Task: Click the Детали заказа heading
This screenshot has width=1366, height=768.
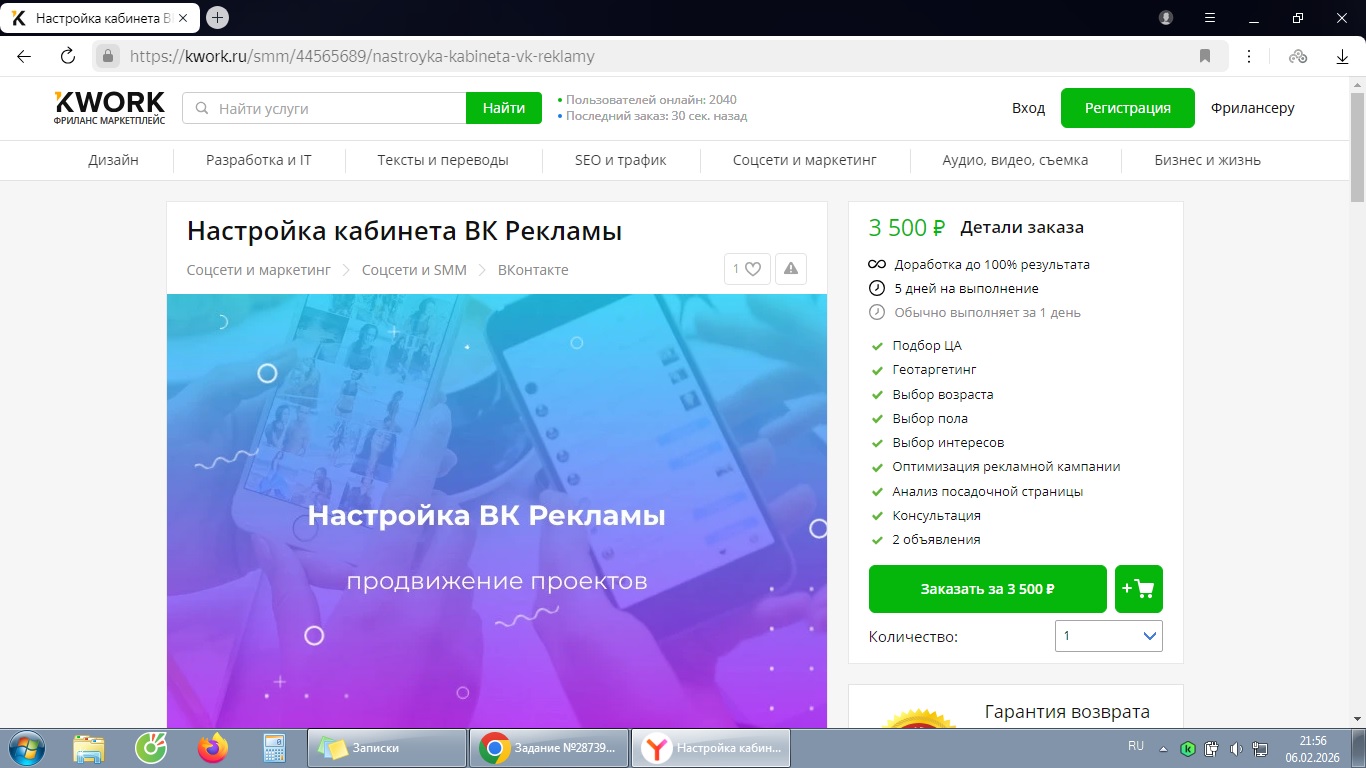Action: coord(1022,227)
